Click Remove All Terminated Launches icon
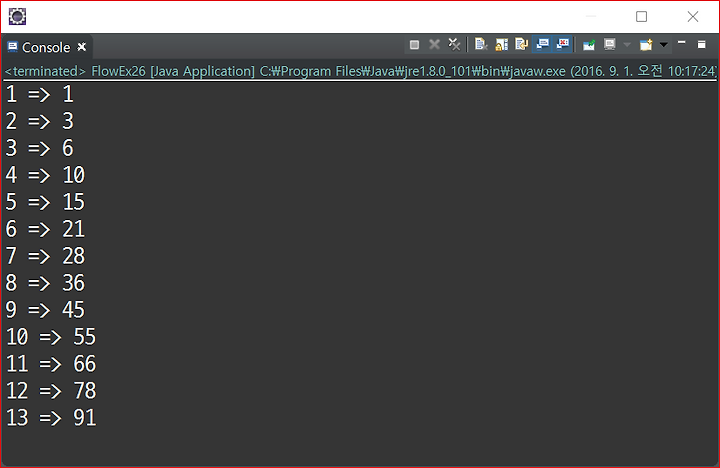720x468 pixels. pyautogui.click(x=454, y=45)
